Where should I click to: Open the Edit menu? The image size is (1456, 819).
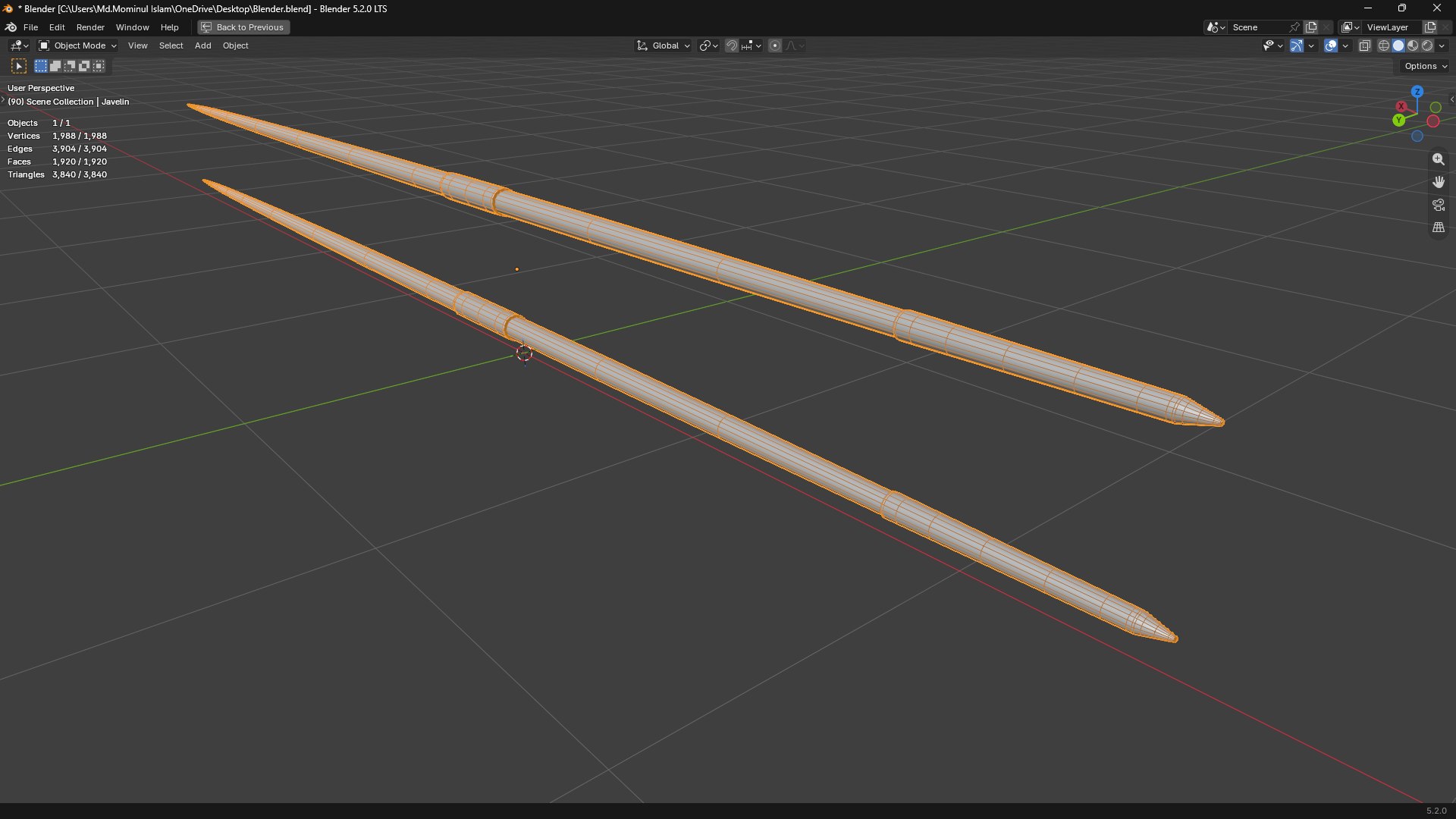(57, 27)
